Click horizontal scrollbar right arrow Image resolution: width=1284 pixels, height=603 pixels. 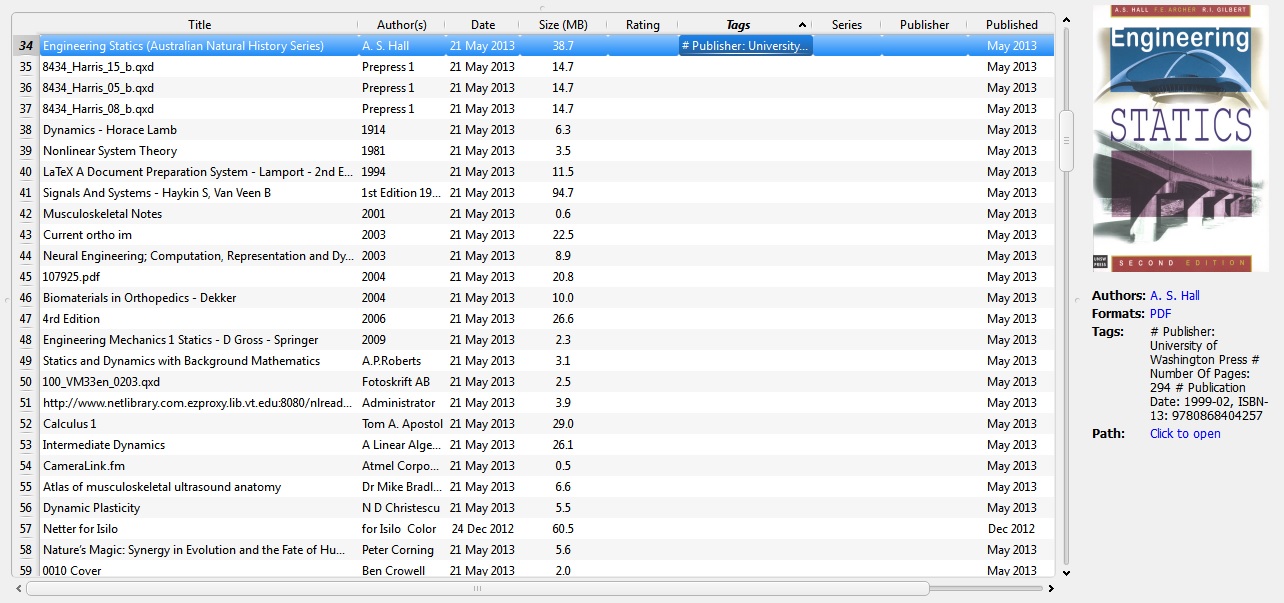(x=1049, y=588)
